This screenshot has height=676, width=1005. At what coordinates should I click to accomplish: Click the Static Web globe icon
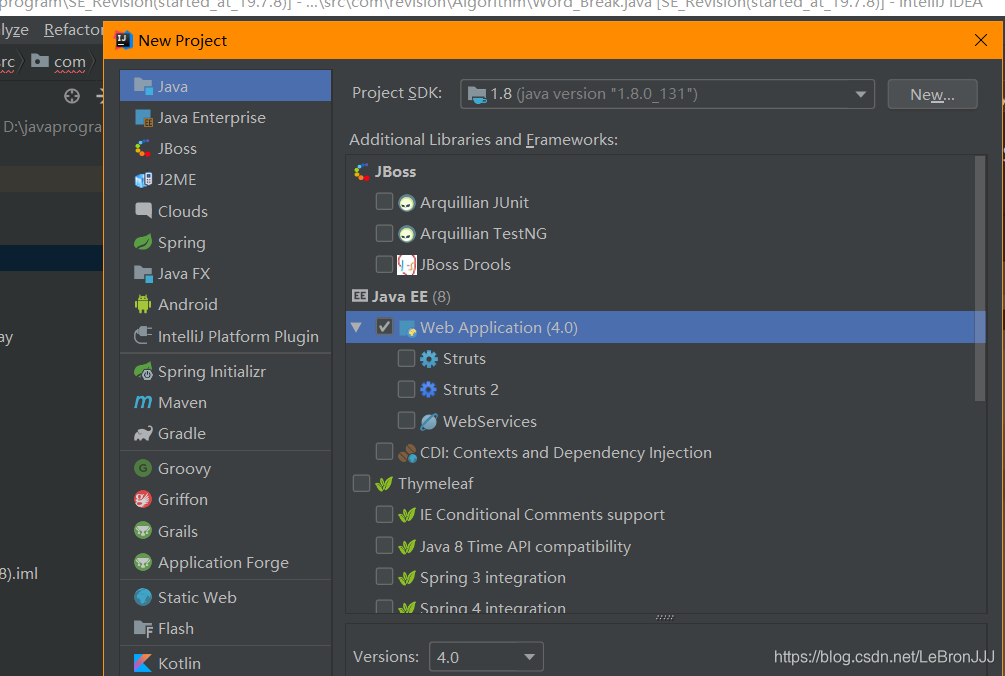click(143, 597)
